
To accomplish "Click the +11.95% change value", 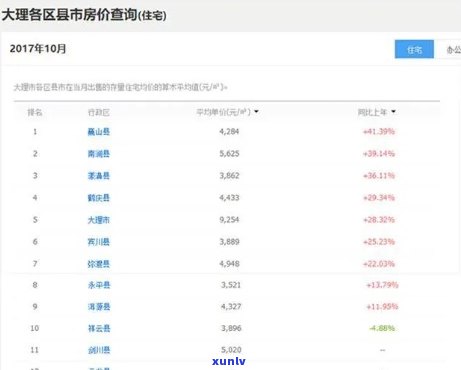I will (x=382, y=307).
